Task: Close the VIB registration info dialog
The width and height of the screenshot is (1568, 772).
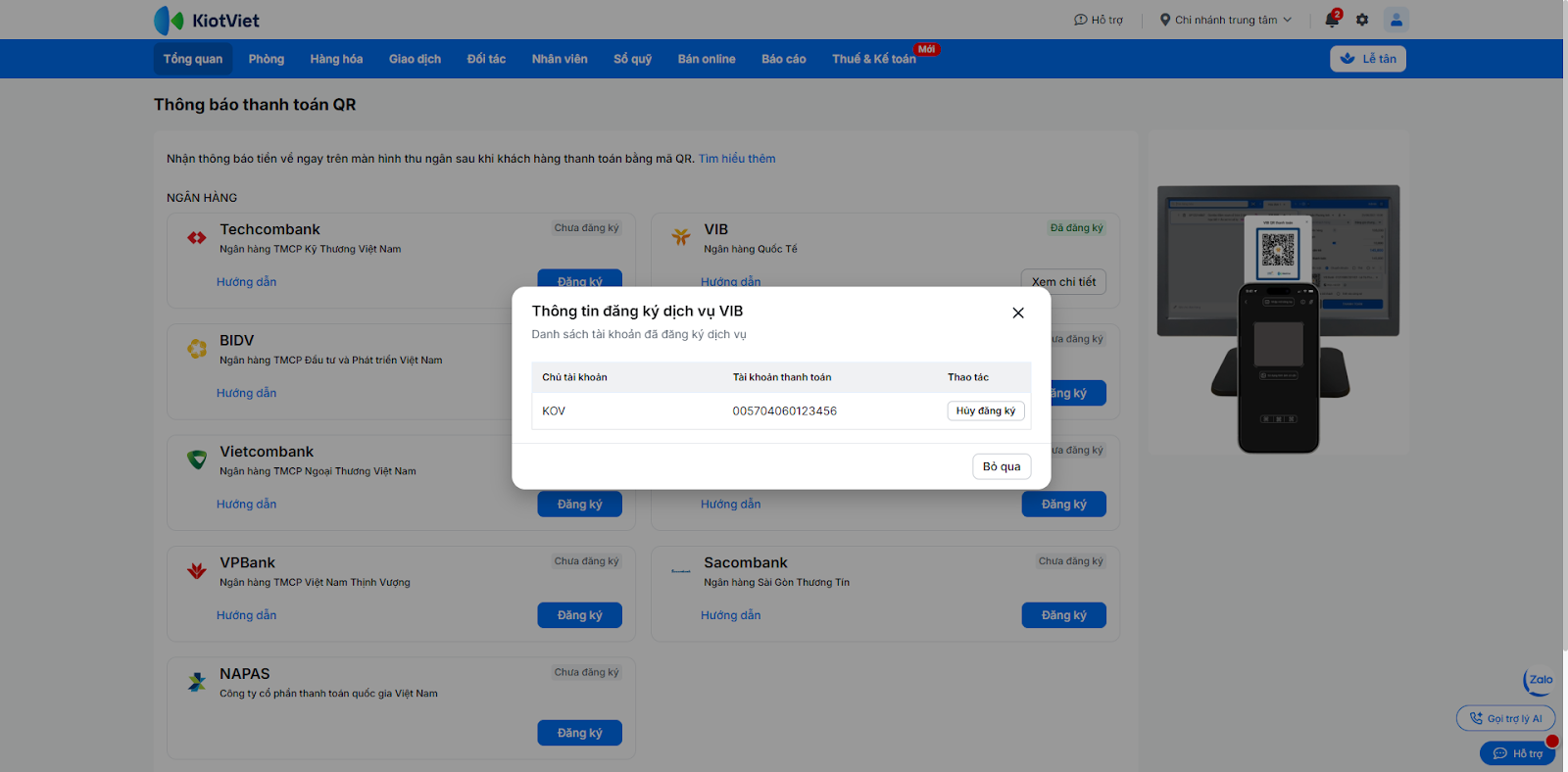Action: click(x=1018, y=313)
